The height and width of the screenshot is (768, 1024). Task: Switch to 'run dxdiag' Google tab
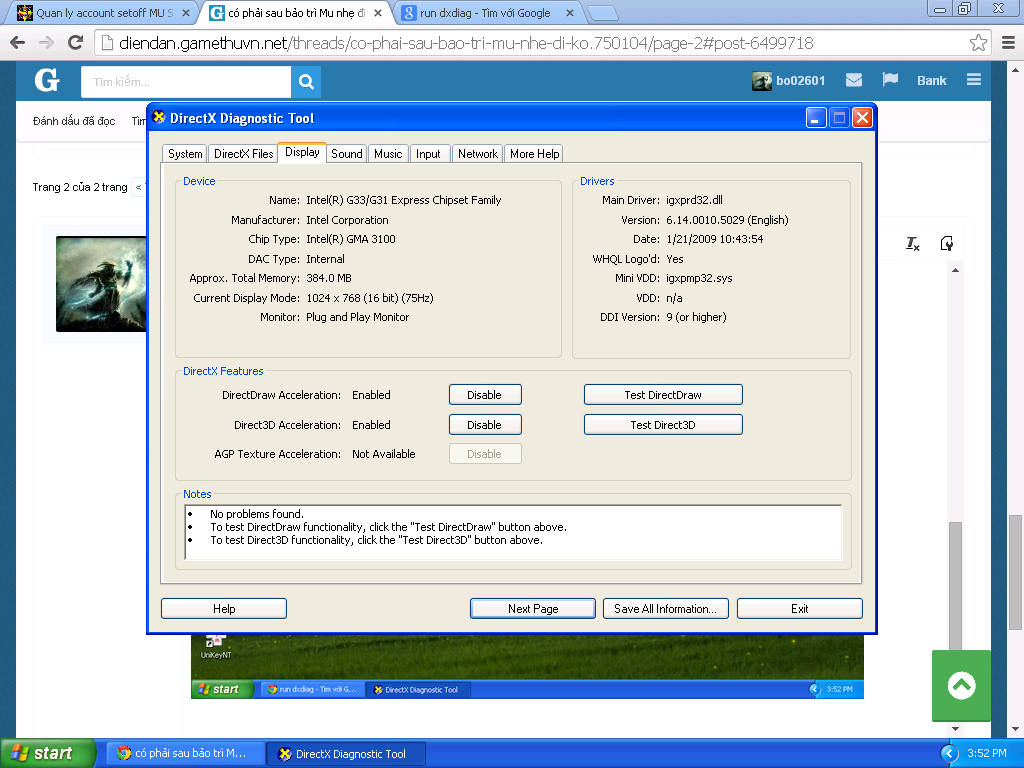[485, 13]
